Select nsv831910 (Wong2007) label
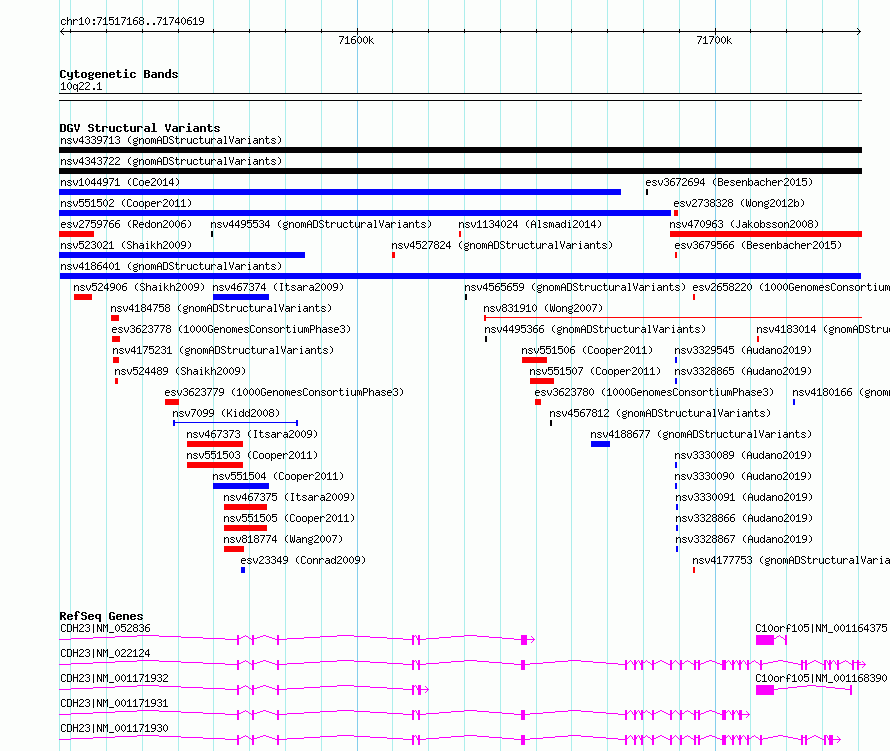Screen dimensions: 890x751 pos(543,308)
